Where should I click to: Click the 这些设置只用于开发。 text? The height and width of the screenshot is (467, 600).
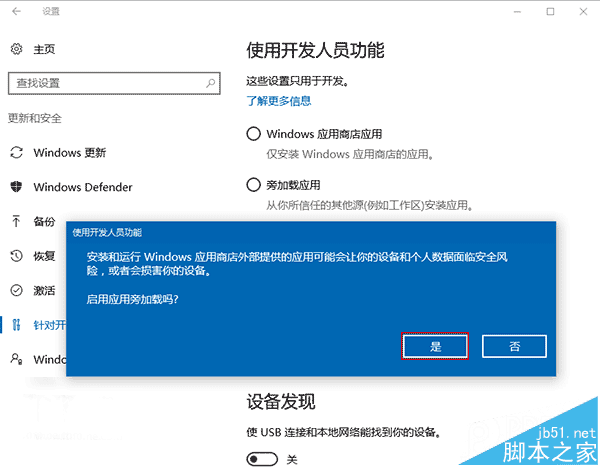(x=298, y=81)
